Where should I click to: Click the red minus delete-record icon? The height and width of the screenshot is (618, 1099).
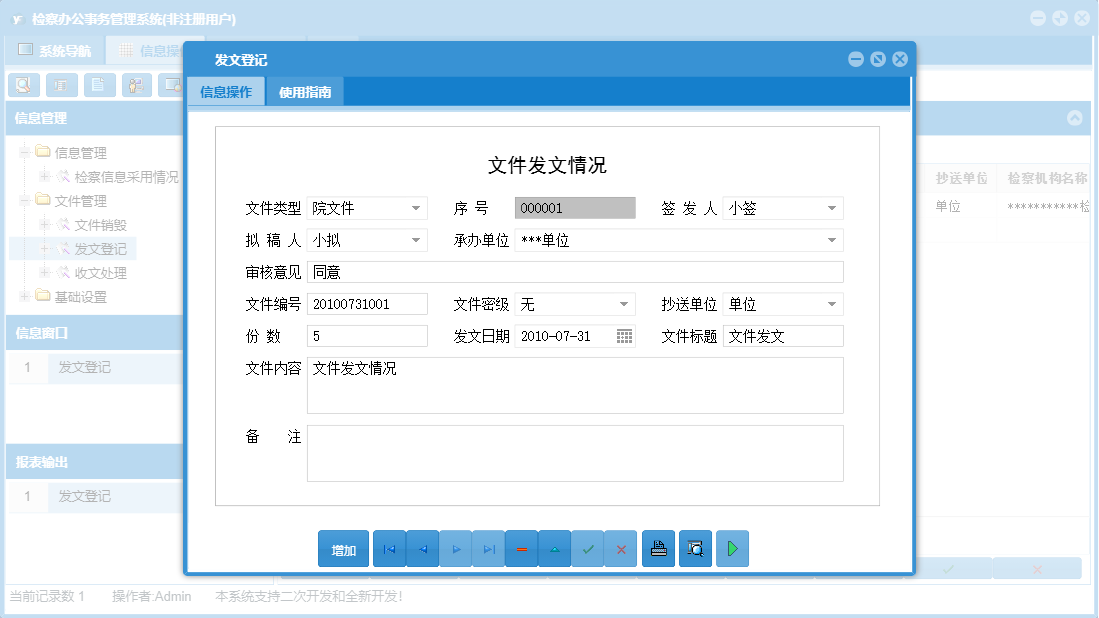[521, 548]
